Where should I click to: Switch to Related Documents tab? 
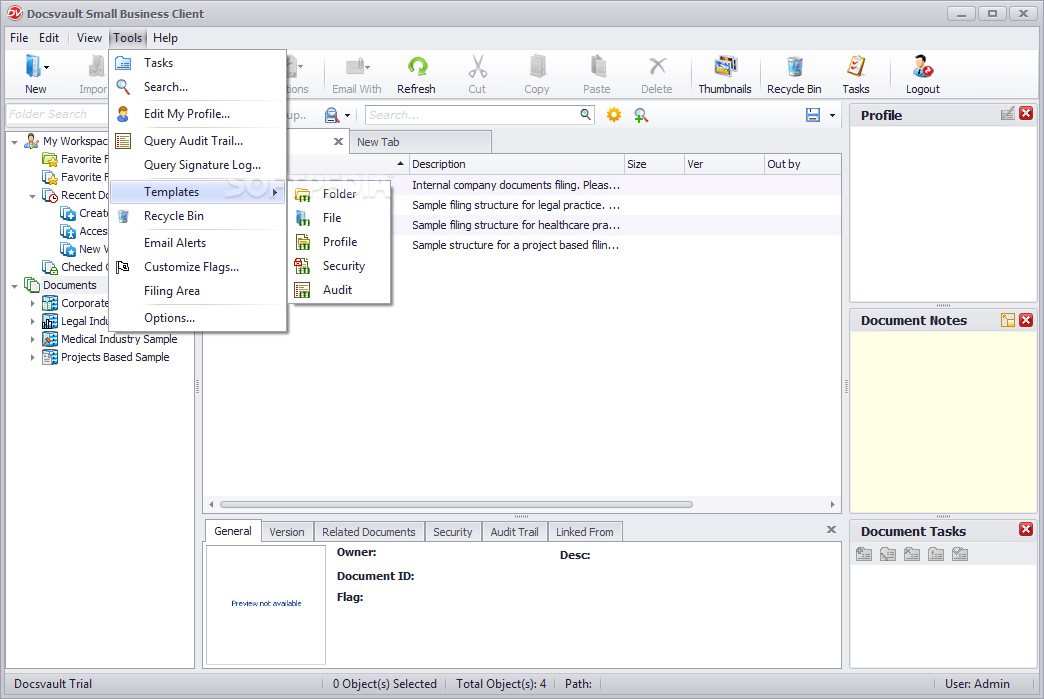click(369, 532)
